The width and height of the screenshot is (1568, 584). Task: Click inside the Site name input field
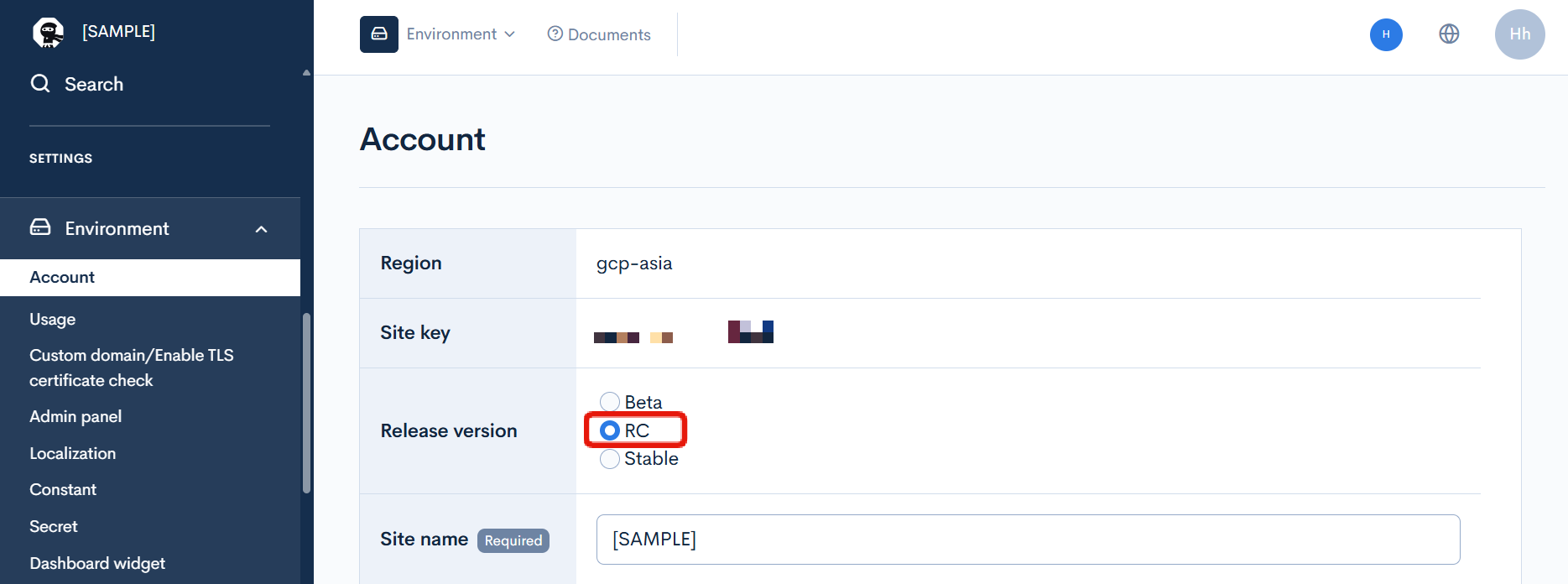(1027, 539)
